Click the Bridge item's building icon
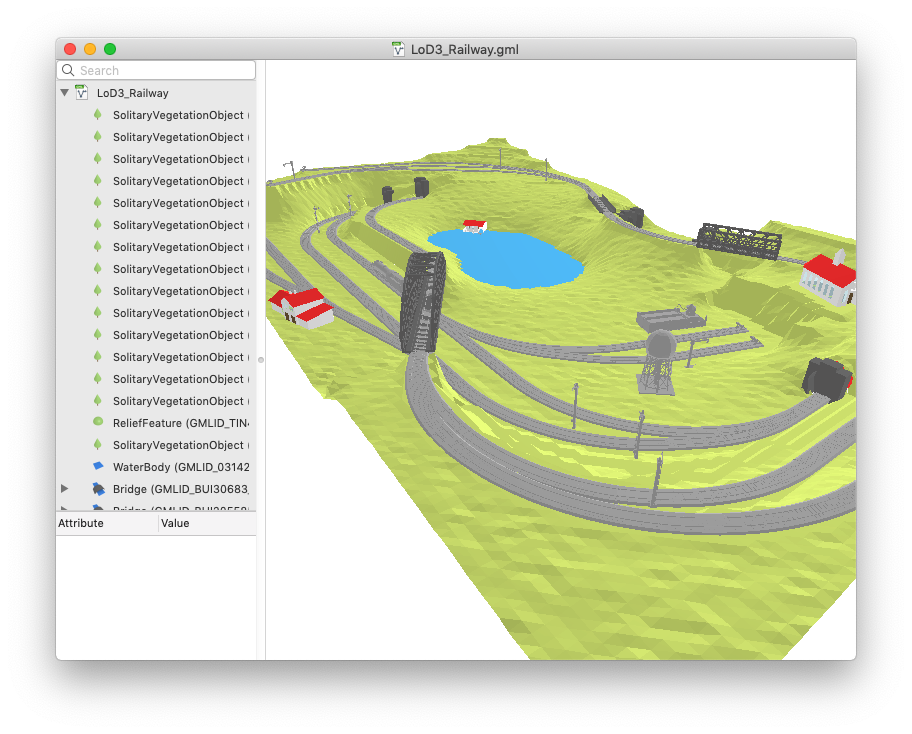The image size is (912, 734). 98,489
